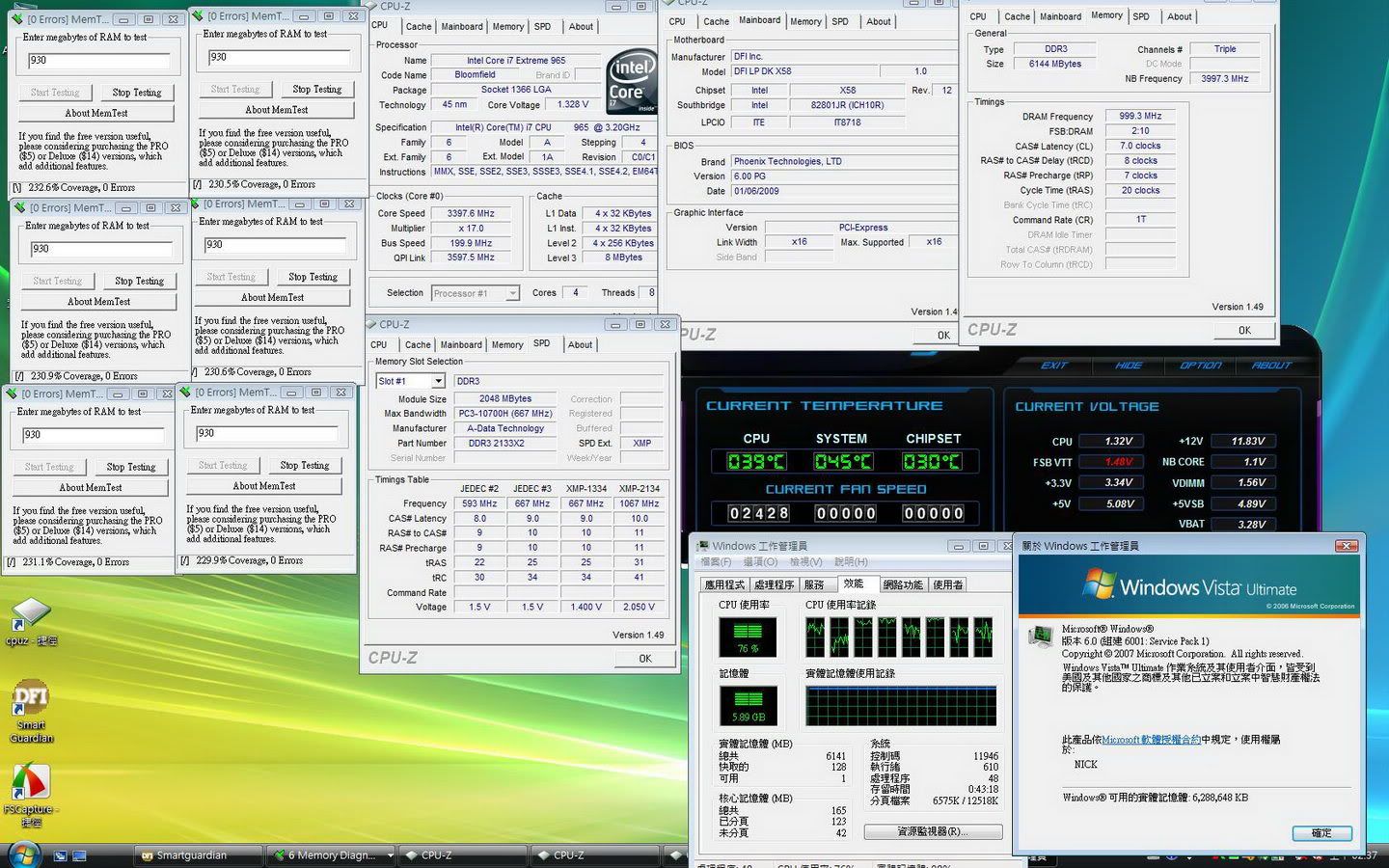This screenshot has height=868, width=1389.
Task: Click the RAM megabytes field in the 230.5% MemTest
Action: 279,58
